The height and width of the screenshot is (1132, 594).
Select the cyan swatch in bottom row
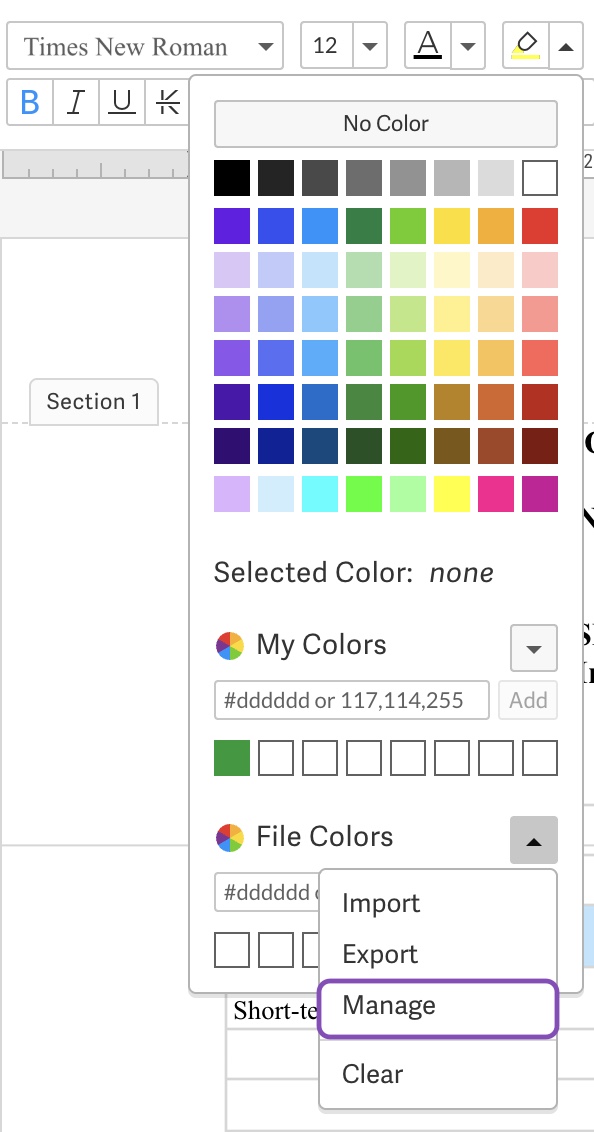[320, 494]
